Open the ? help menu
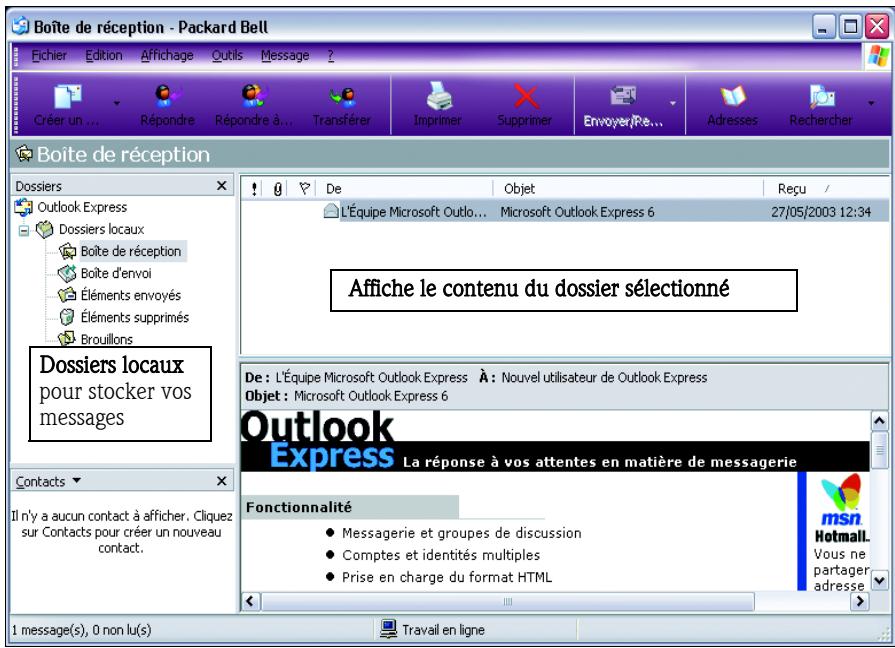Viewport: 895px width, 648px height. 330,55
